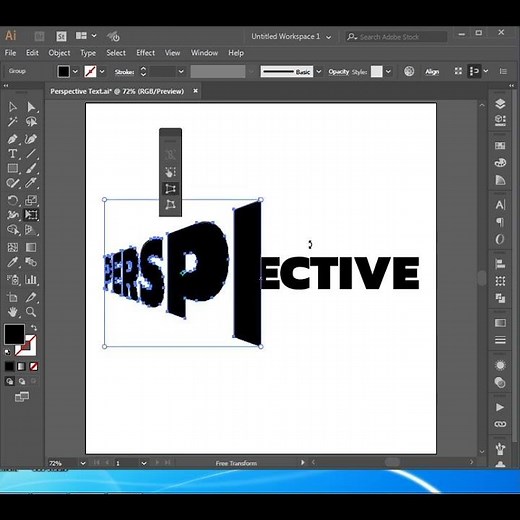
Task: Open the stroke color dropdown arrow
Action: click(x=102, y=71)
